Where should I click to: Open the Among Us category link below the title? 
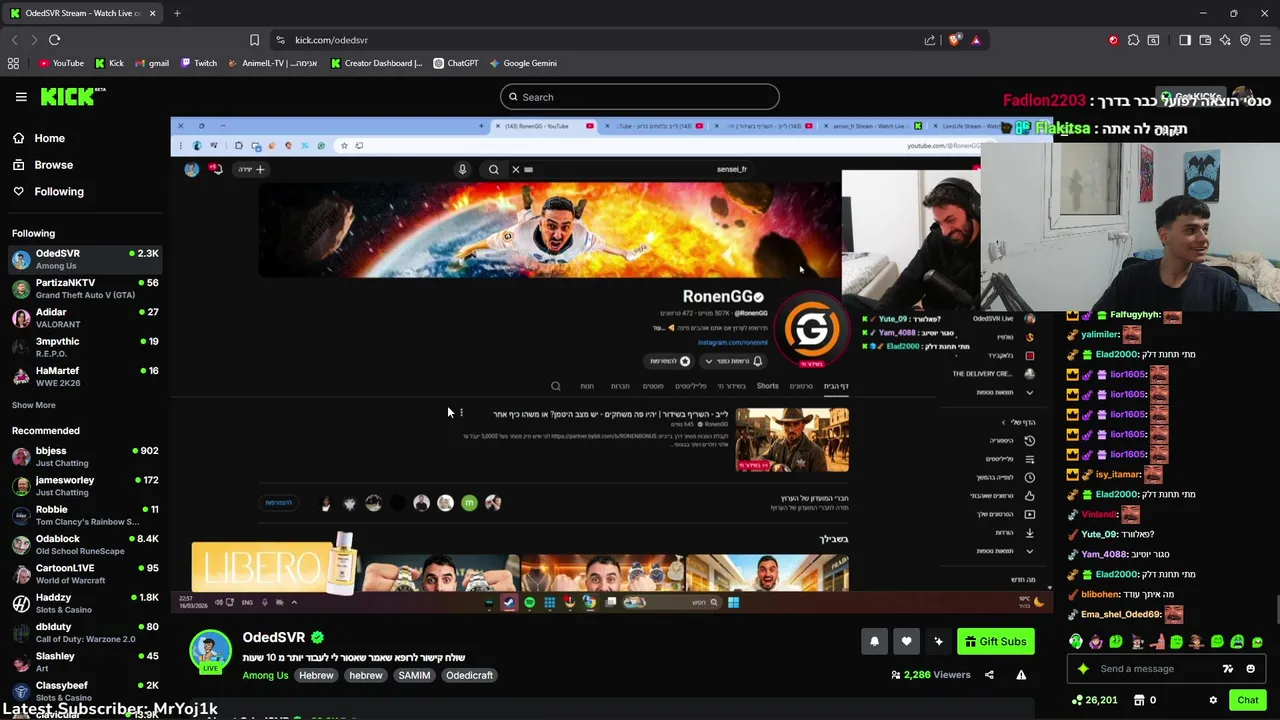pyautogui.click(x=265, y=675)
